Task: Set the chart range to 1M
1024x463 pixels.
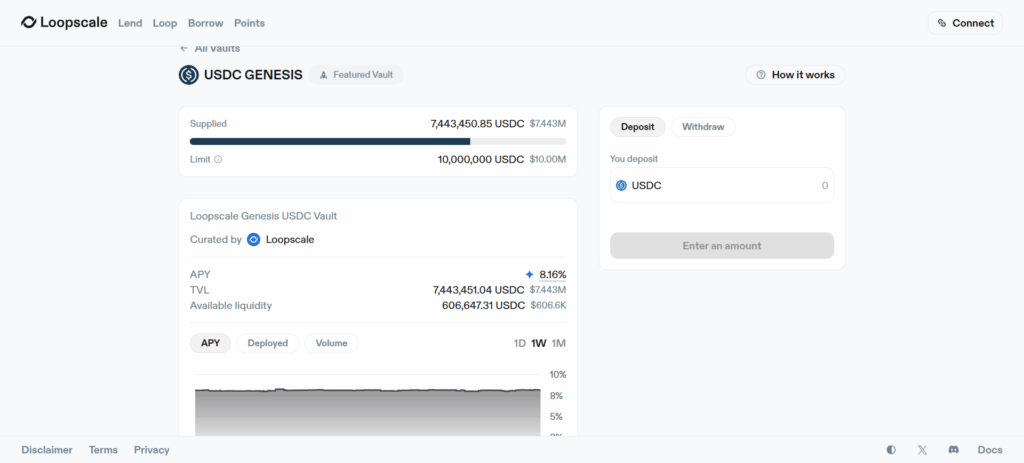Action: (x=559, y=343)
